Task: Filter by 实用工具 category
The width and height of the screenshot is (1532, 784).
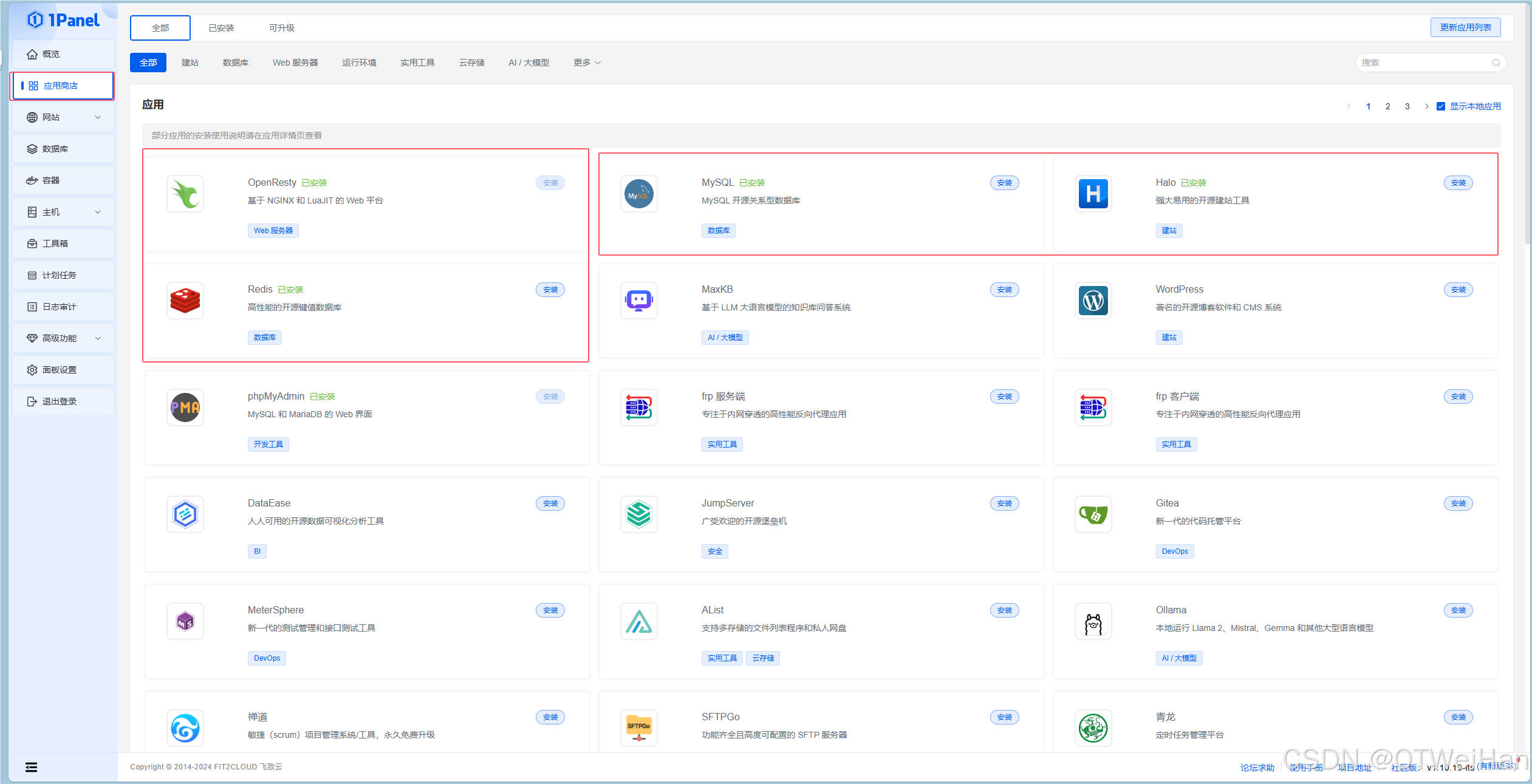Action: coord(417,63)
